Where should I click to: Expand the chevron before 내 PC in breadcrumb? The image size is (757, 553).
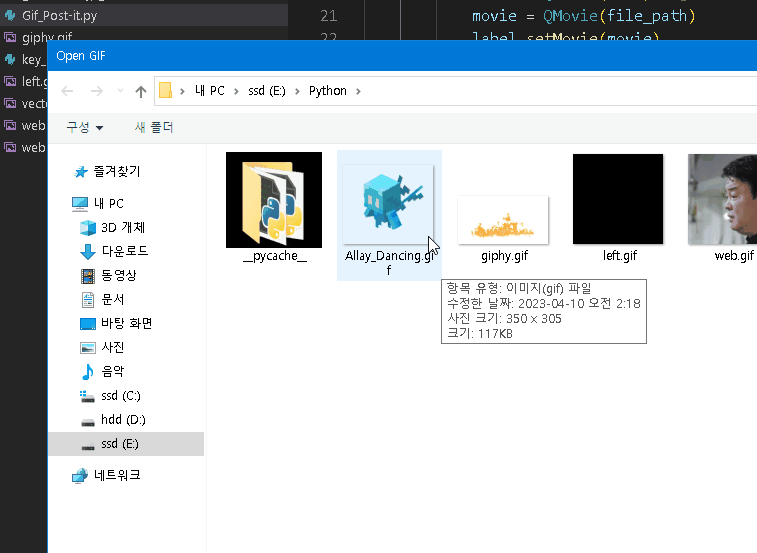[182, 91]
